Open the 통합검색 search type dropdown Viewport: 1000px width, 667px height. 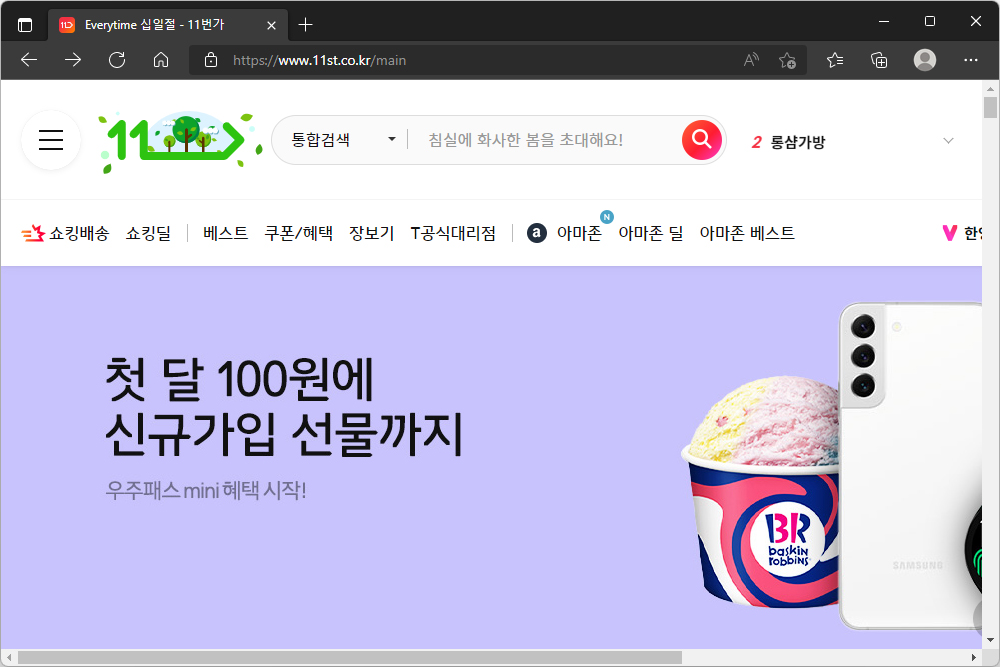click(343, 140)
